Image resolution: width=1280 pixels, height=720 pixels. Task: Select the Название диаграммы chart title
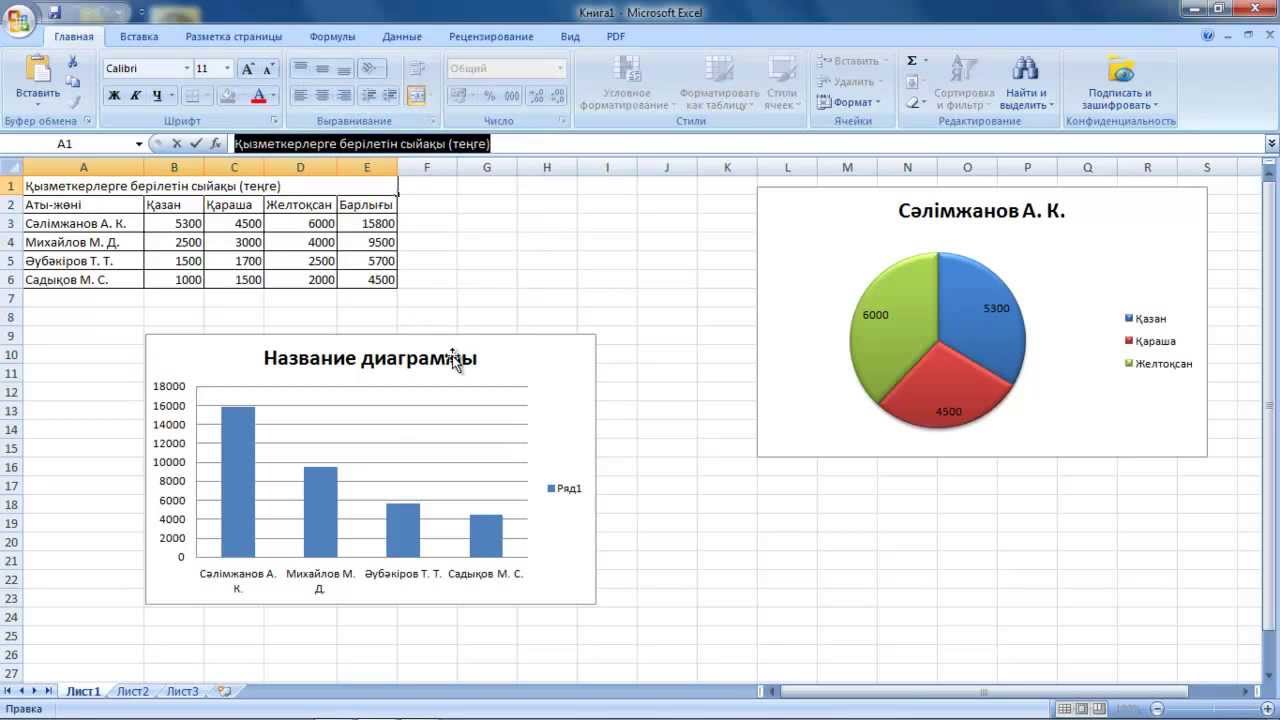pos(370,358)
